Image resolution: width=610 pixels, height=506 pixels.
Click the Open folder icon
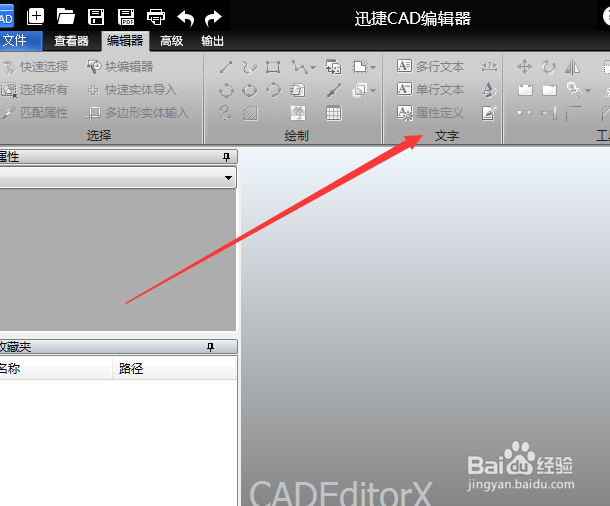click(x=65, y=17)
